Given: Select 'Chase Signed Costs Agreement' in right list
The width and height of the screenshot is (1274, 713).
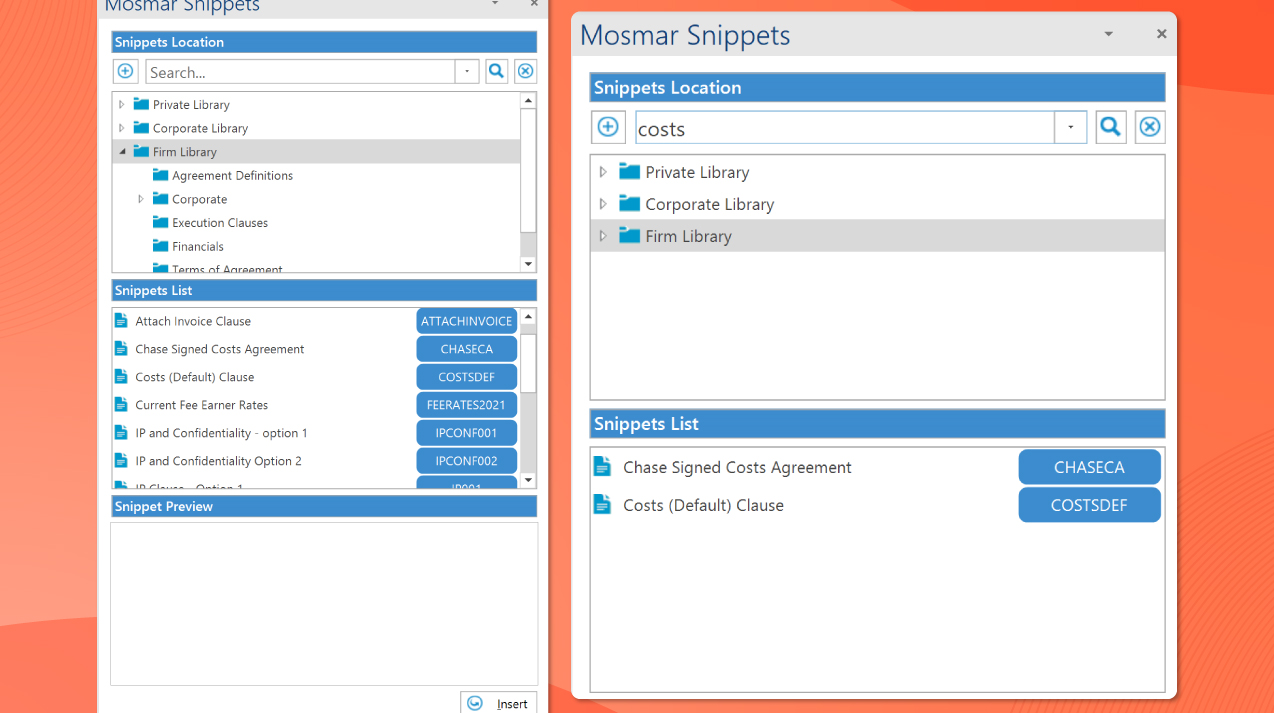Looking at the screenshot, I should pos(737,467).
